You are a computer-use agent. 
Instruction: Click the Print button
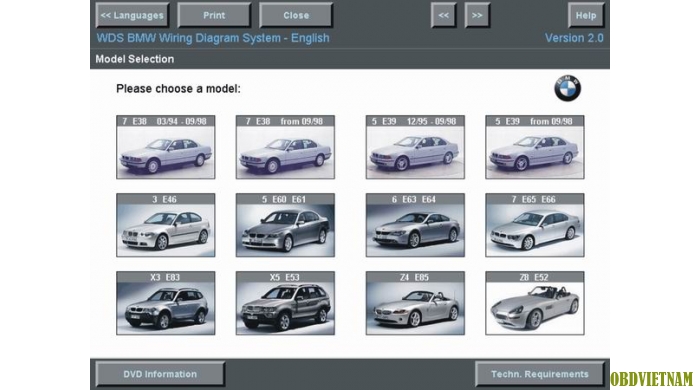click(214, 15)
